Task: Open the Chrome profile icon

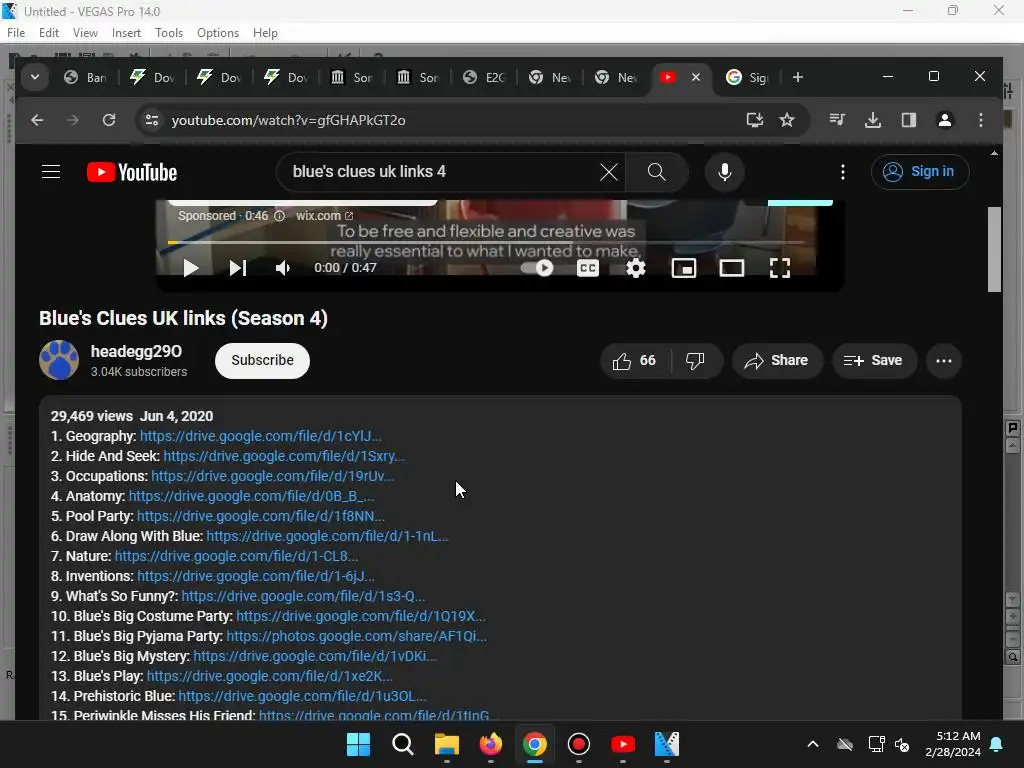Action: 944,120
